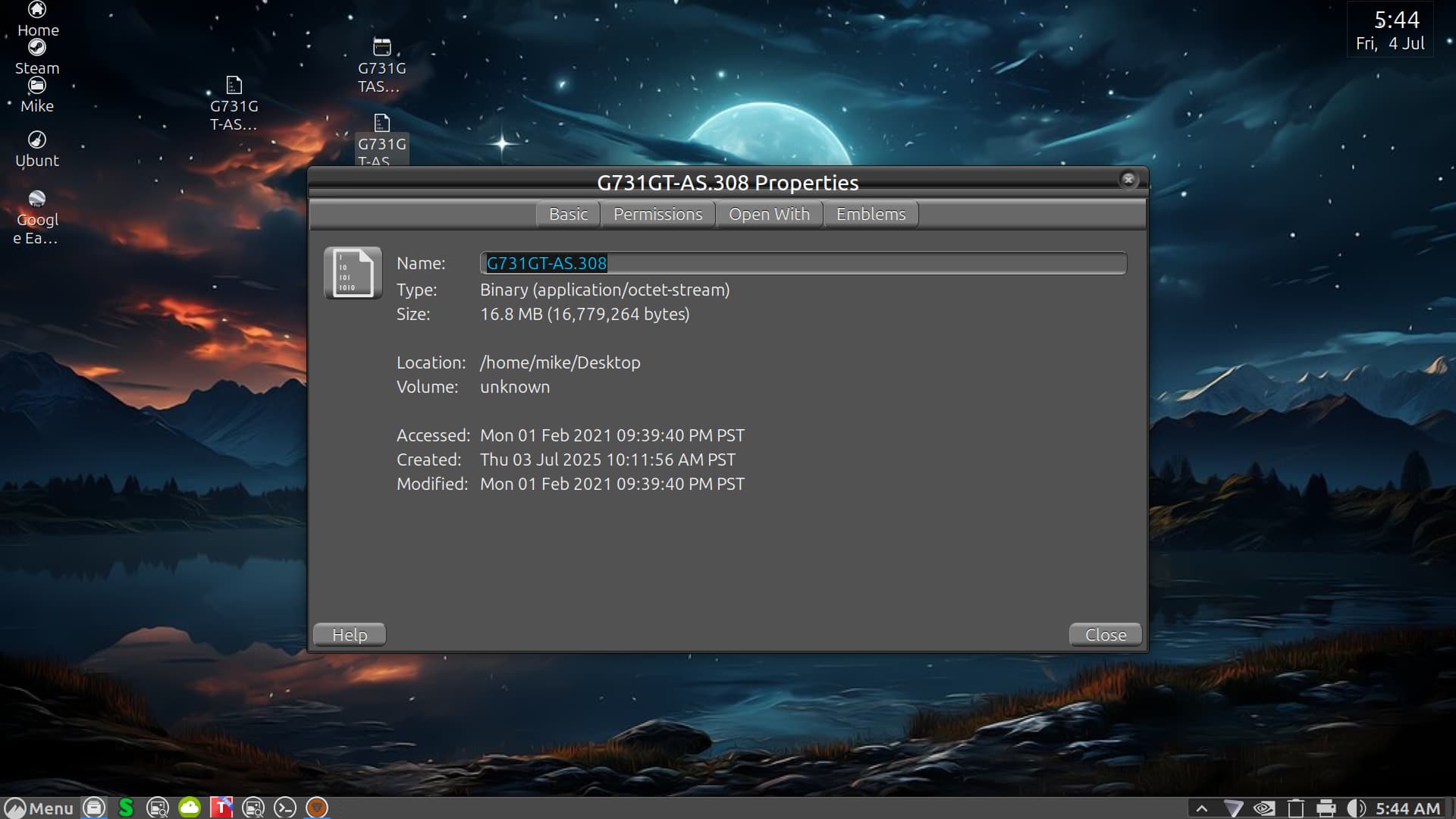Click the trash tray icon
Image resolution: width=1456 pixels, height=819 pixels.
(x=1296, y=809)
